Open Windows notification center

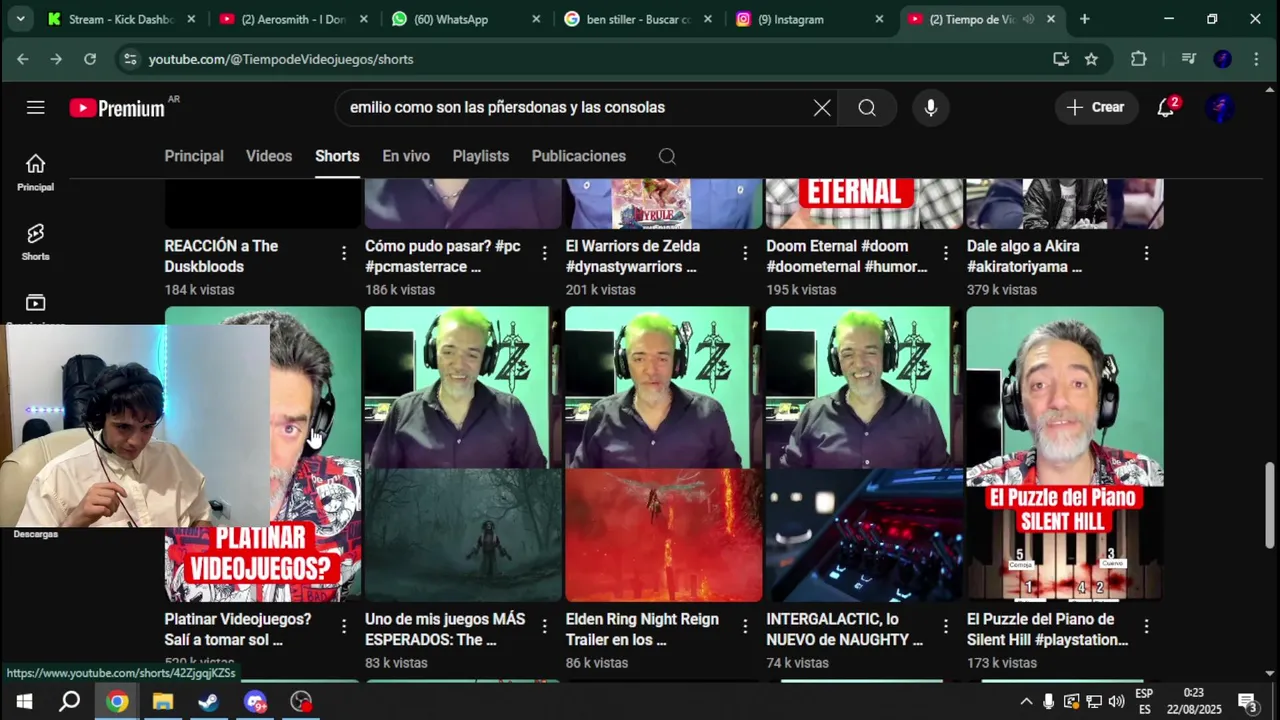tap(1248, 701)
